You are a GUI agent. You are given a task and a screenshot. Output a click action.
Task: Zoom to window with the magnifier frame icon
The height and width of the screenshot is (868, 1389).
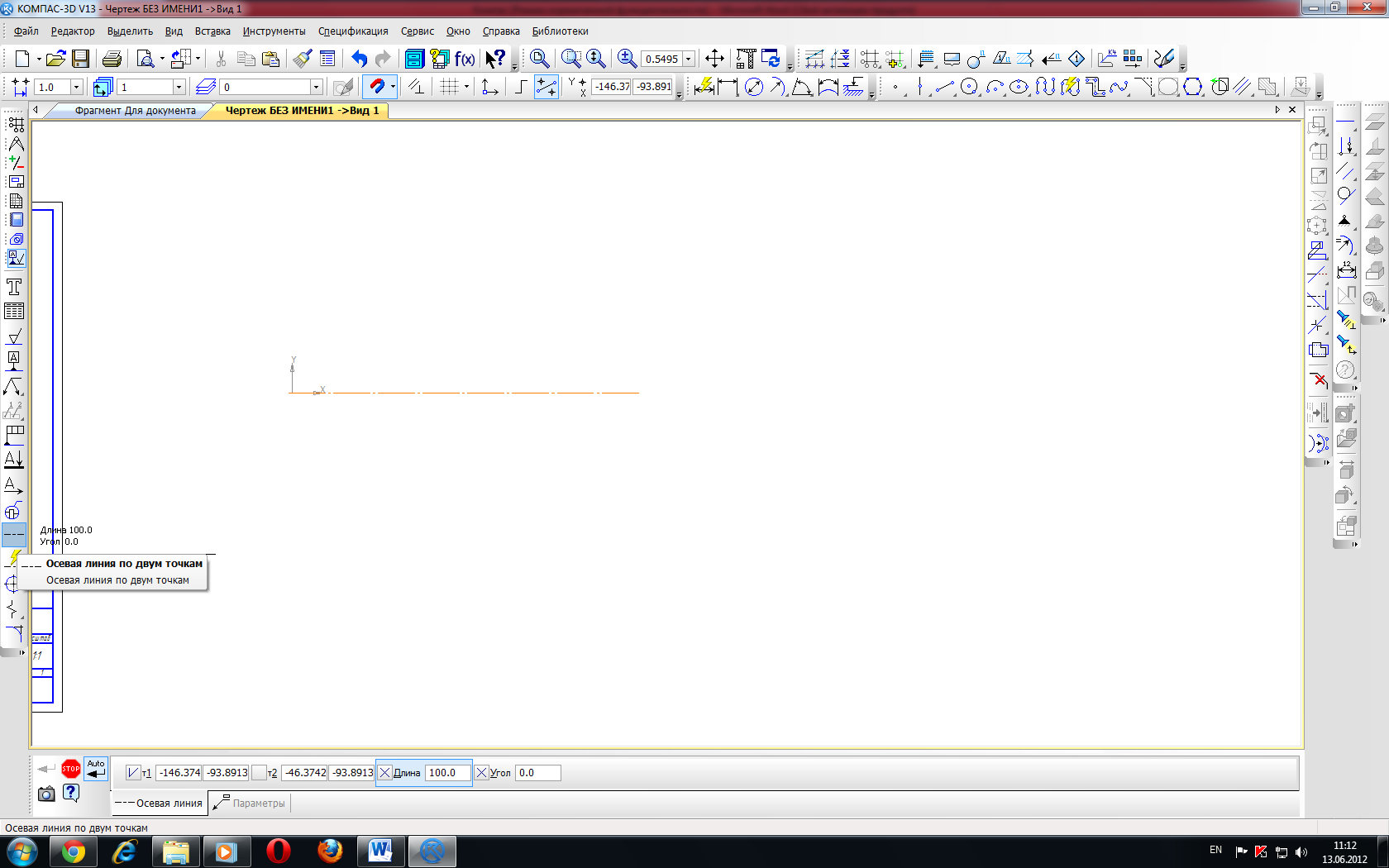tap(571, 59)
